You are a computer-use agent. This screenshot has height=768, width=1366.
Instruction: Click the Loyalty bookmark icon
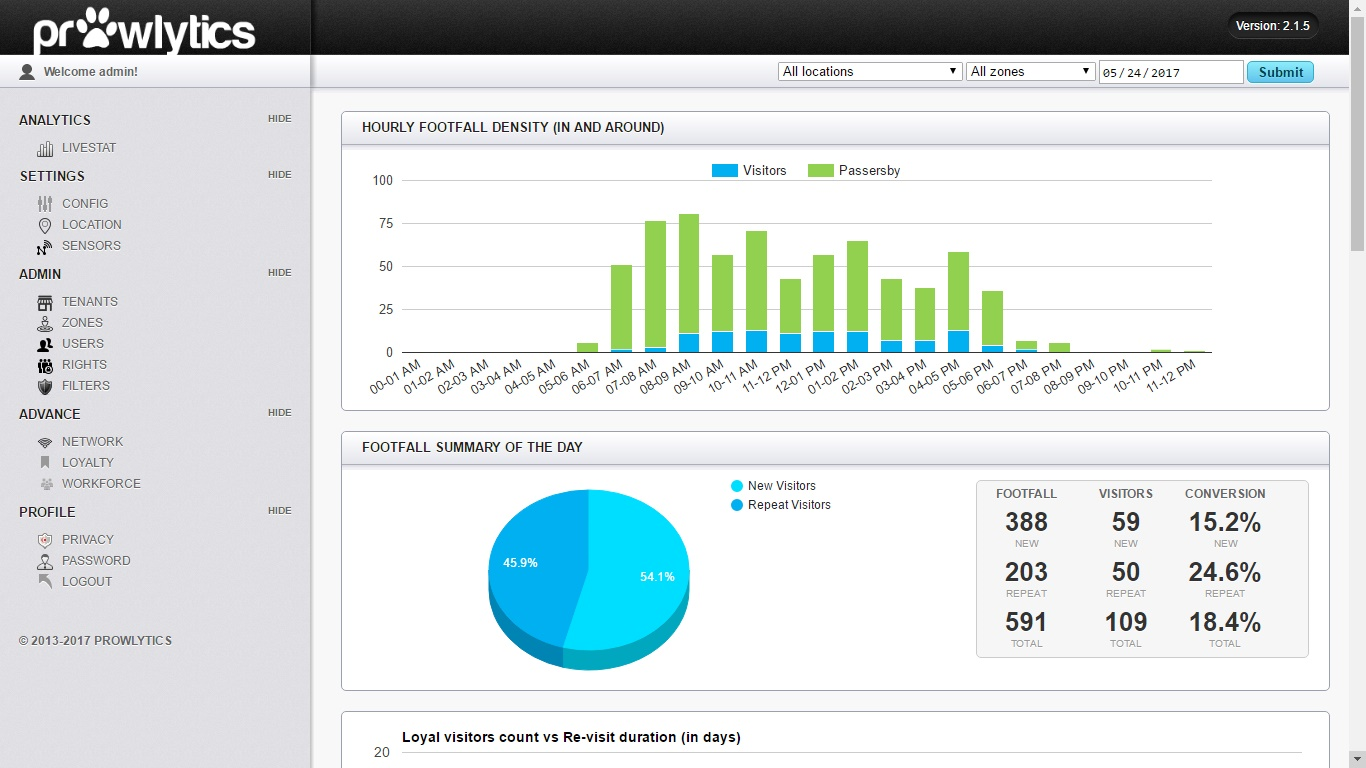(45, 463)
